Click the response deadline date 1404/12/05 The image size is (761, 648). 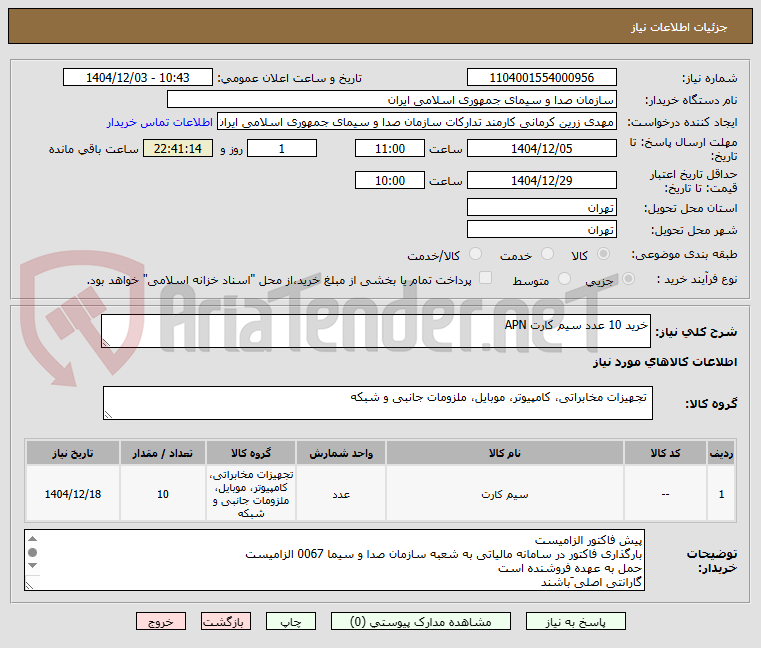coord(542,149)
